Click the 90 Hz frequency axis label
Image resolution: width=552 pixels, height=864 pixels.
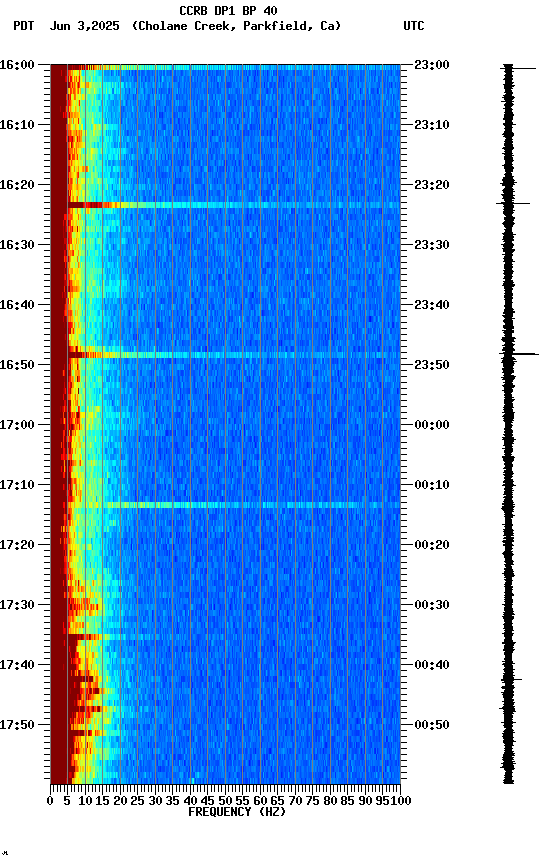365,801
